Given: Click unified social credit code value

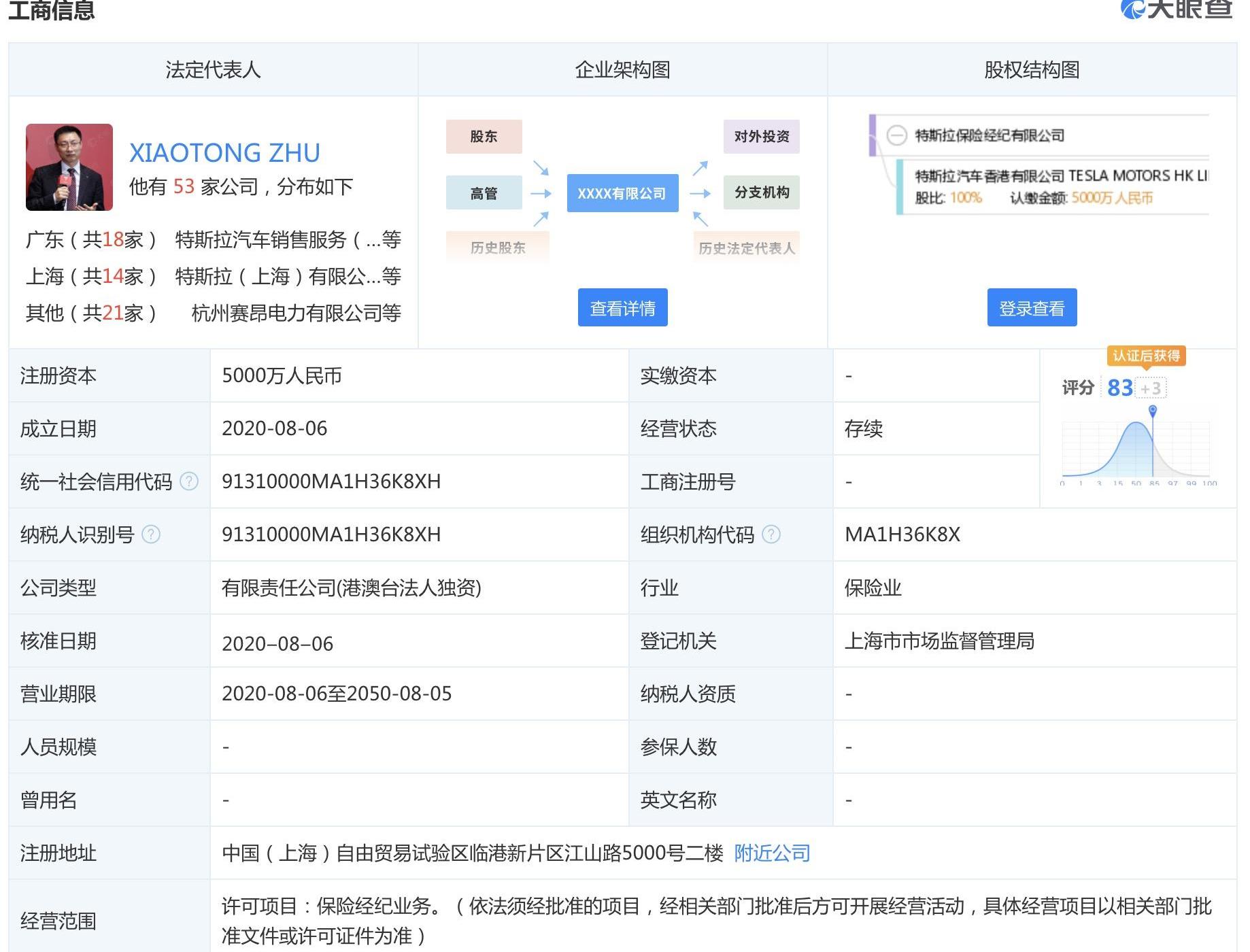Looking at the screenshot, I should (331, 481).
